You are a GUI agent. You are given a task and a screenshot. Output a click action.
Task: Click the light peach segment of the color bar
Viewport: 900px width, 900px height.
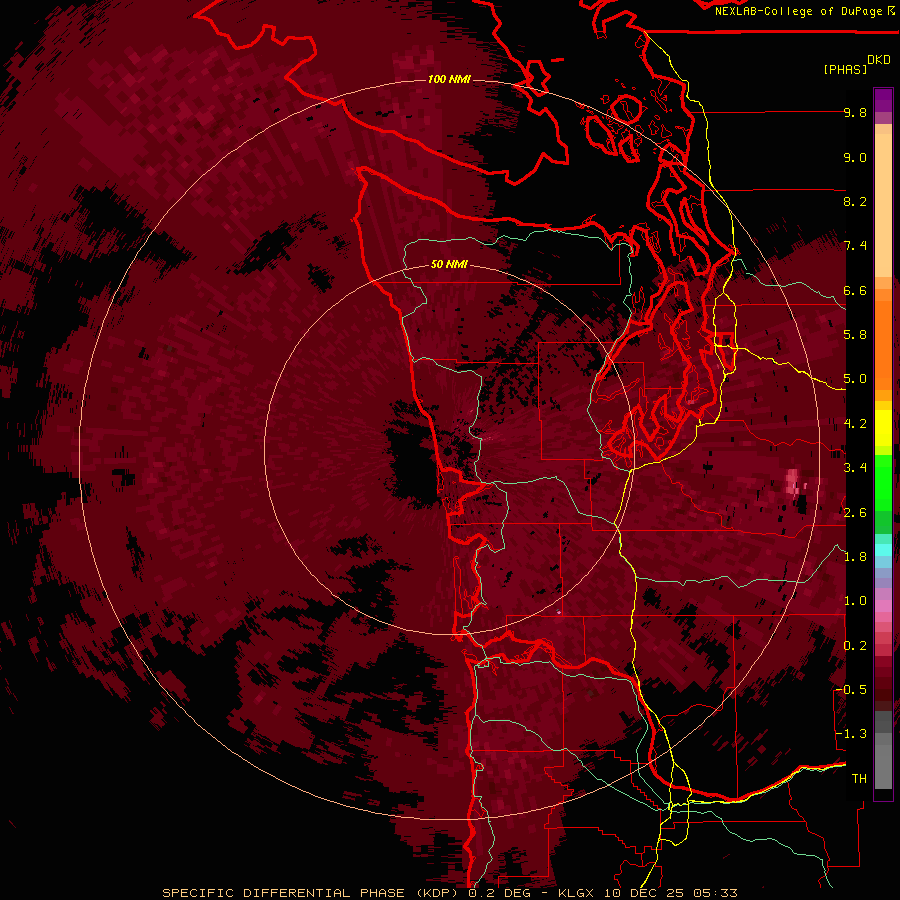point(883,205)
